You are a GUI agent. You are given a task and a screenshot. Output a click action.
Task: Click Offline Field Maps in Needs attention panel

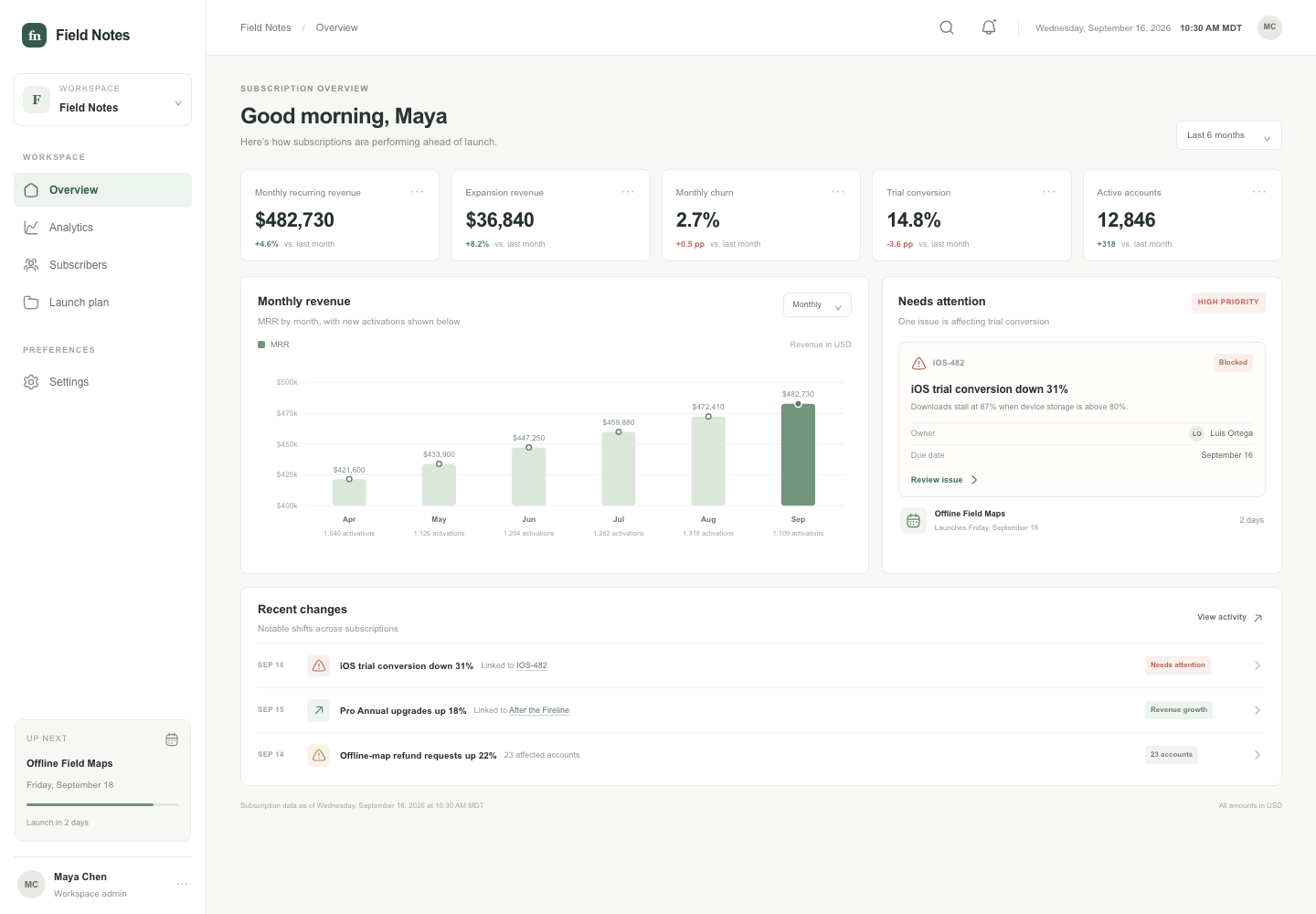(970, 514)
